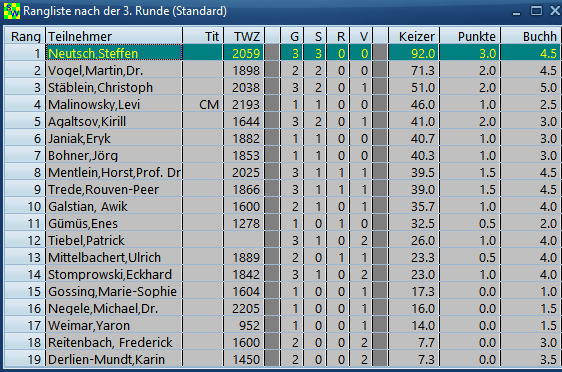Click Keizer value 51.0
The height and width of the screenshot is (372, 562).
tap(414, 87)
